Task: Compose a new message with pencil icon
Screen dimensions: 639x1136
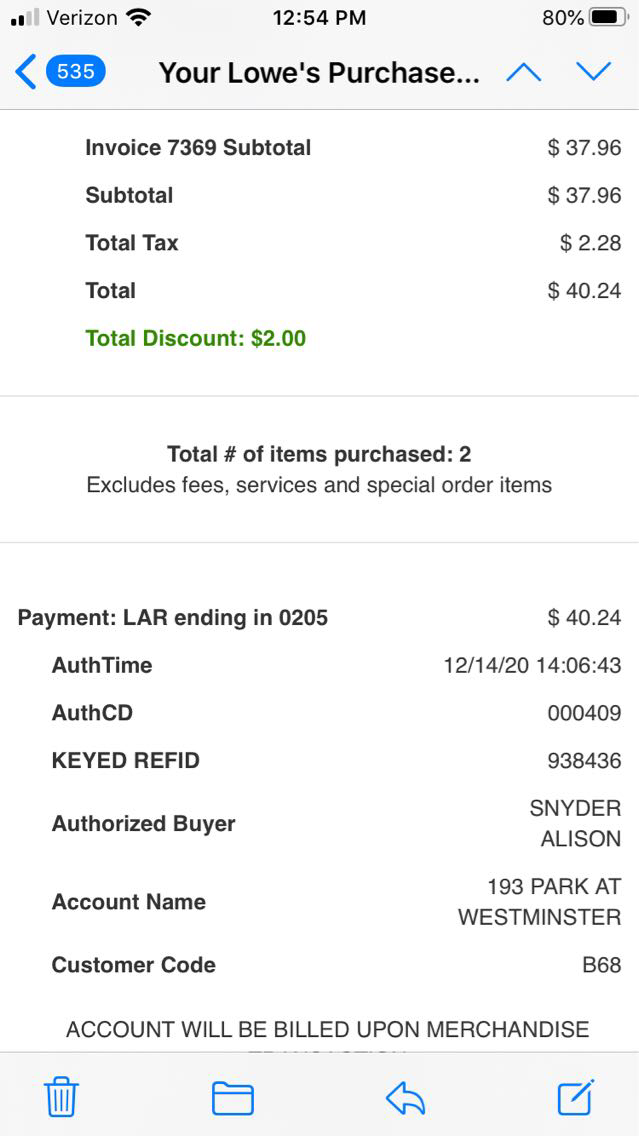Action: 576,1097
